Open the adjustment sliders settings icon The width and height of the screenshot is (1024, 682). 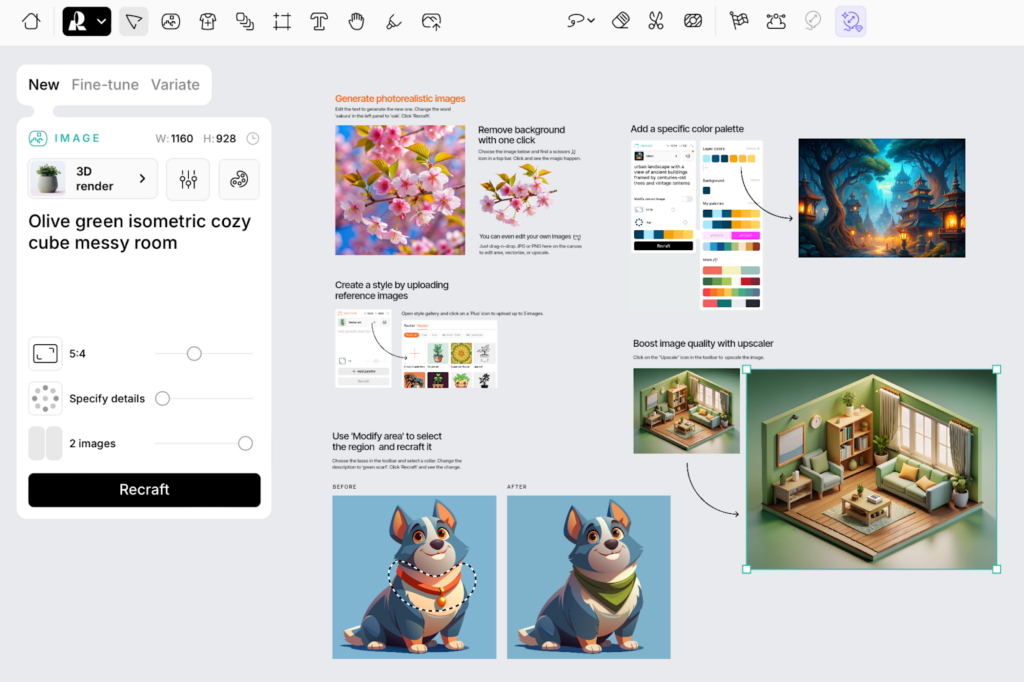188,179
